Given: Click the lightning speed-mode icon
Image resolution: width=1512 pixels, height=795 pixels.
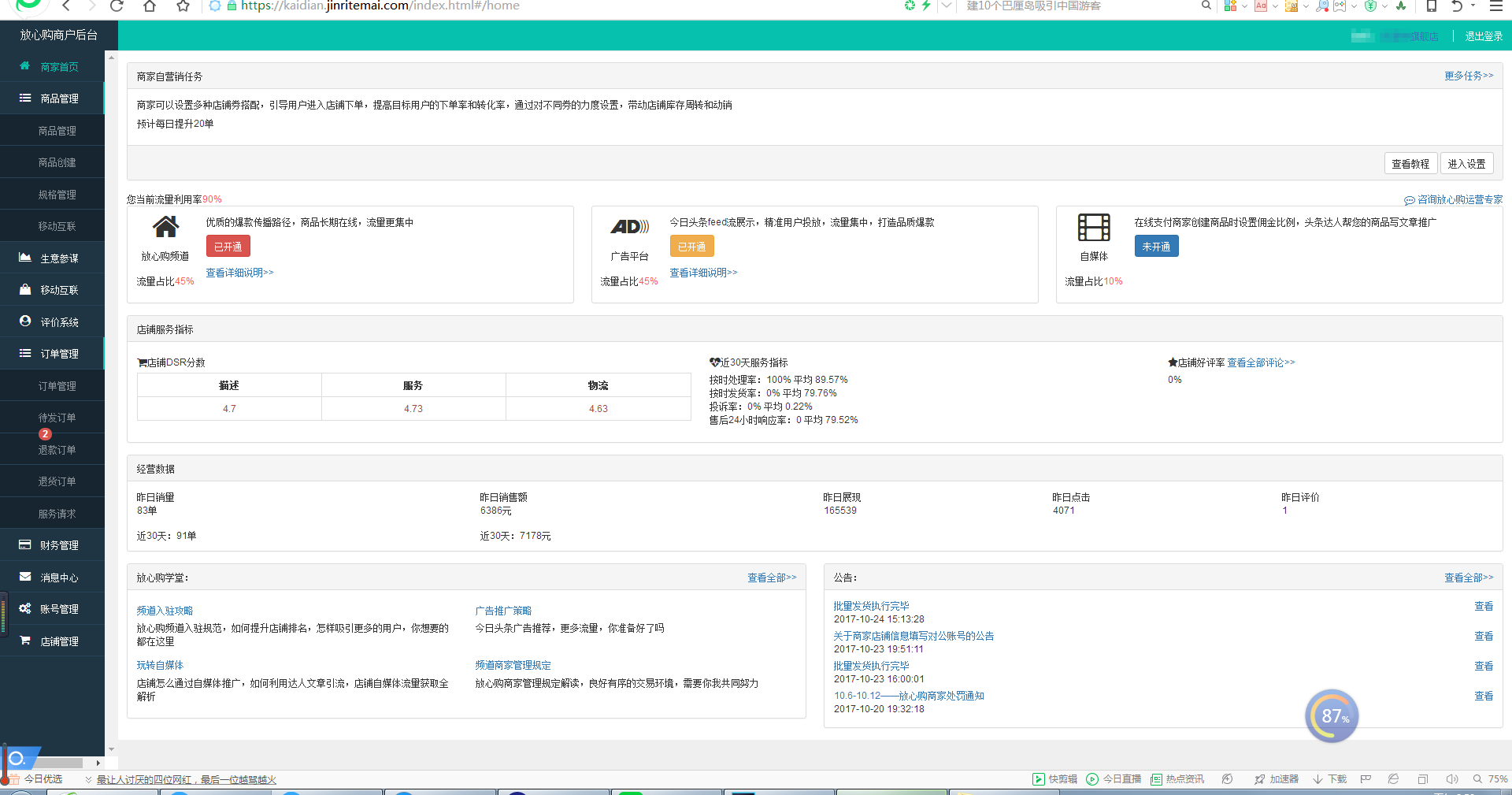Looking at the screenshot, I should pos(927,6).
